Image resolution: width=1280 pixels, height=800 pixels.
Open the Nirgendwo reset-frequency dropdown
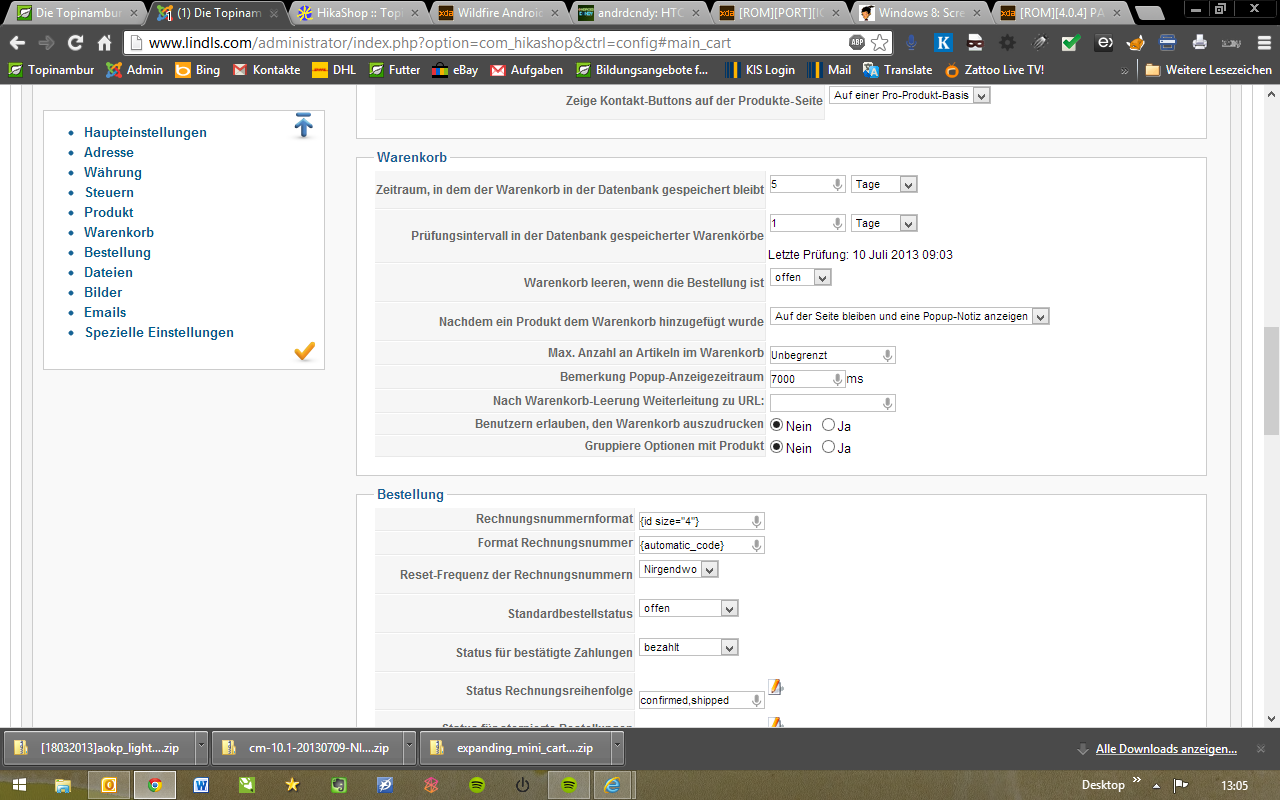[678, 569]
